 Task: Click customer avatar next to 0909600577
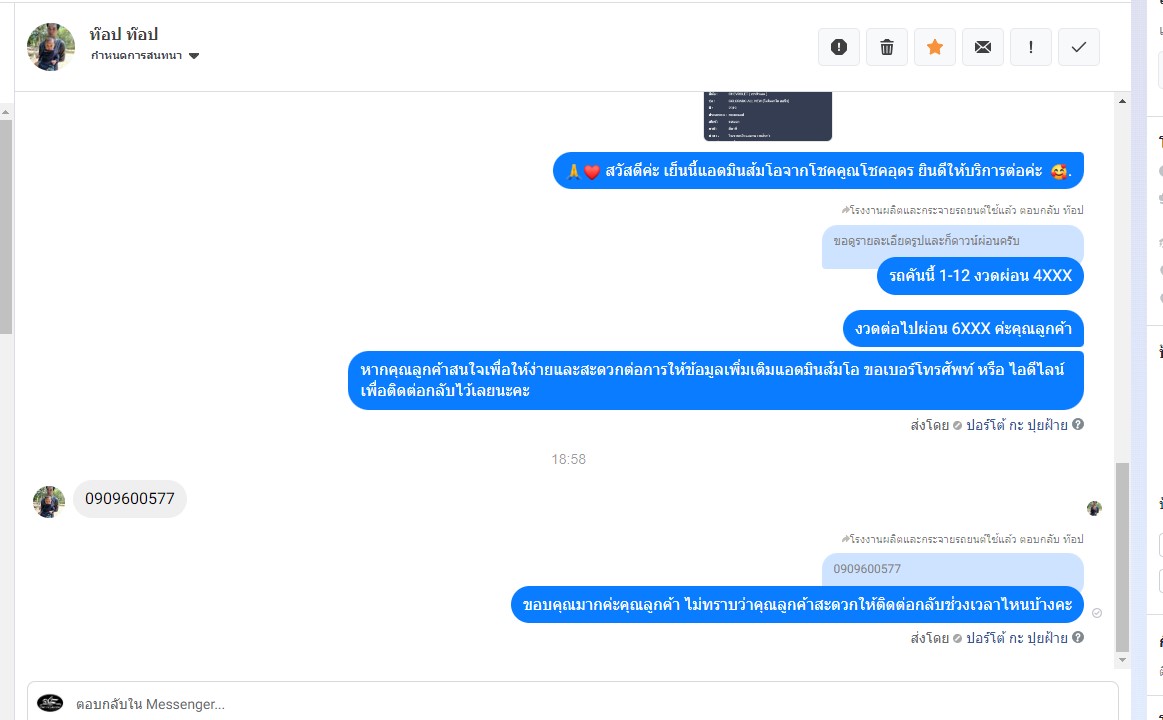tap(49, 502)
